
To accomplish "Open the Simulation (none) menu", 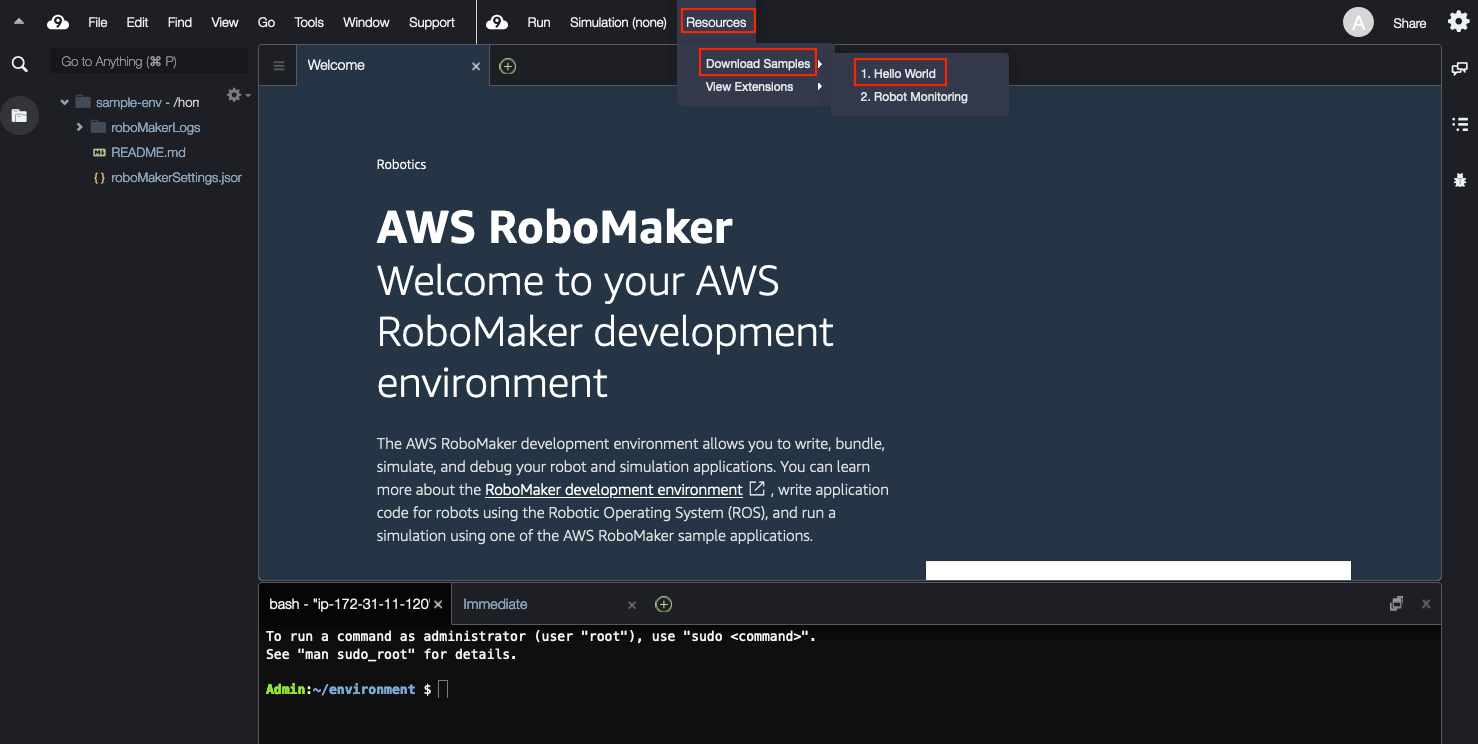I will [x=618, y=22].
